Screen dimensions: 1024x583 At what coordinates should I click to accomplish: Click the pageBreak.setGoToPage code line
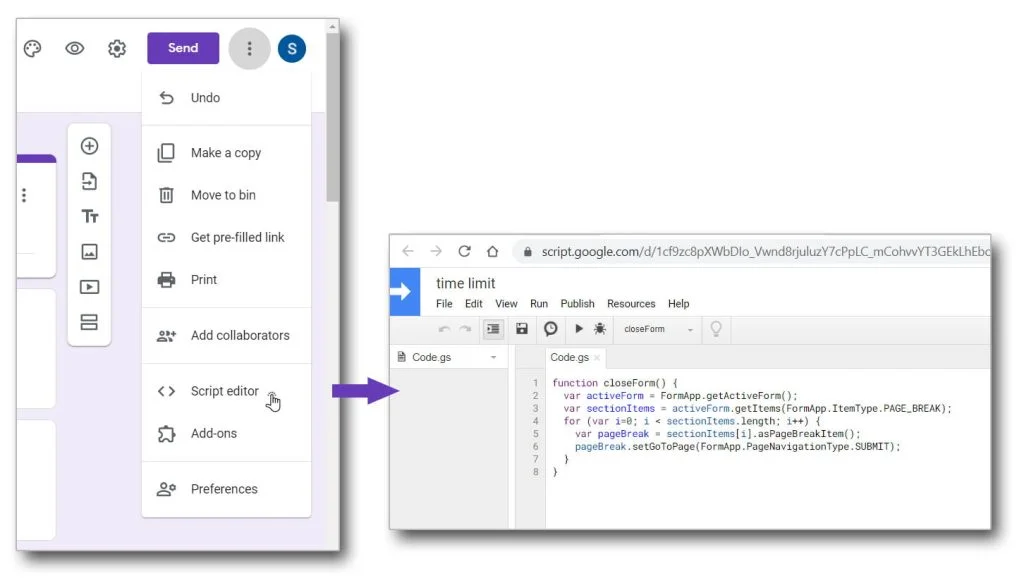pos(737,447)
